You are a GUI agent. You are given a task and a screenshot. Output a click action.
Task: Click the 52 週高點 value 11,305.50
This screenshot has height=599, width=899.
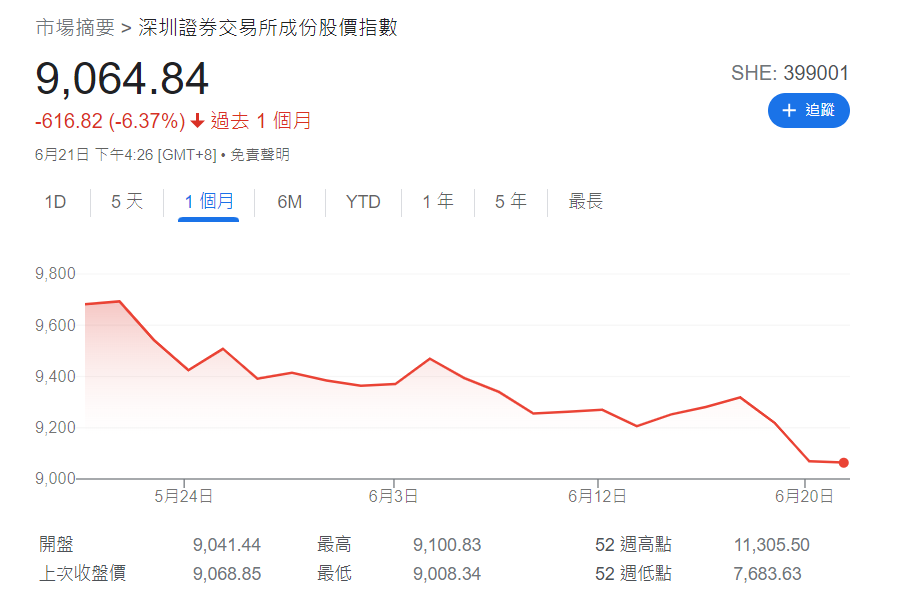(771, 545)
